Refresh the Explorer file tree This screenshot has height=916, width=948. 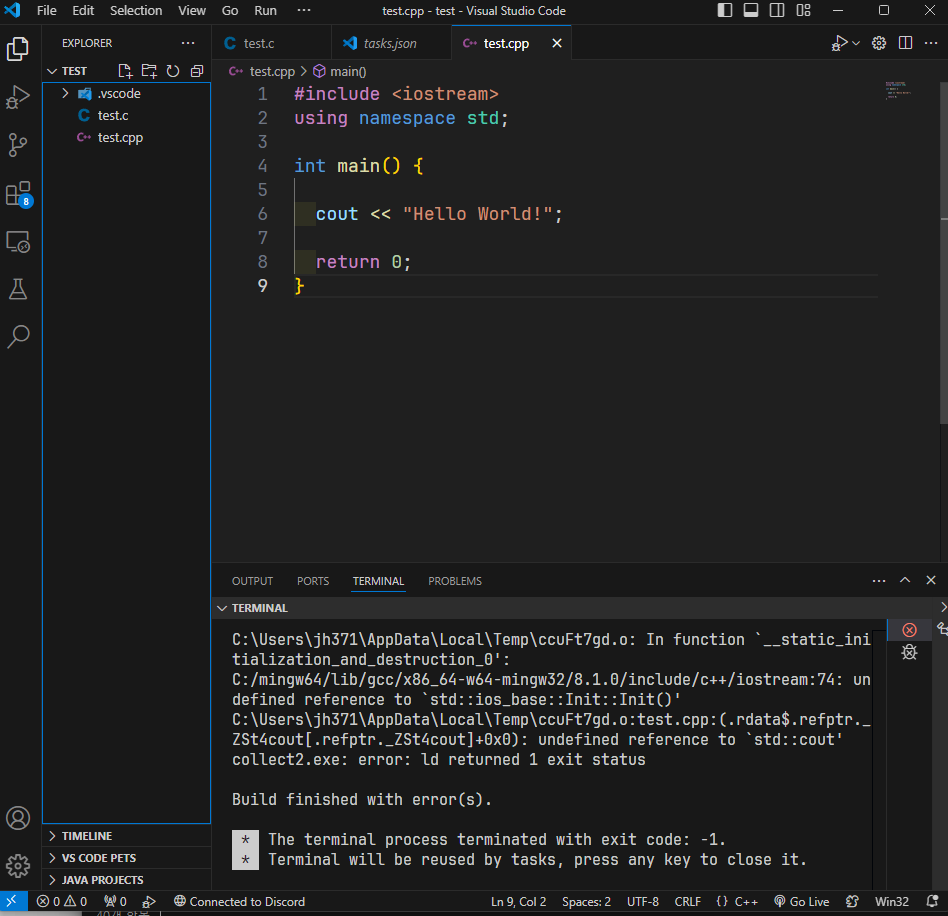(x=172, y=71)
